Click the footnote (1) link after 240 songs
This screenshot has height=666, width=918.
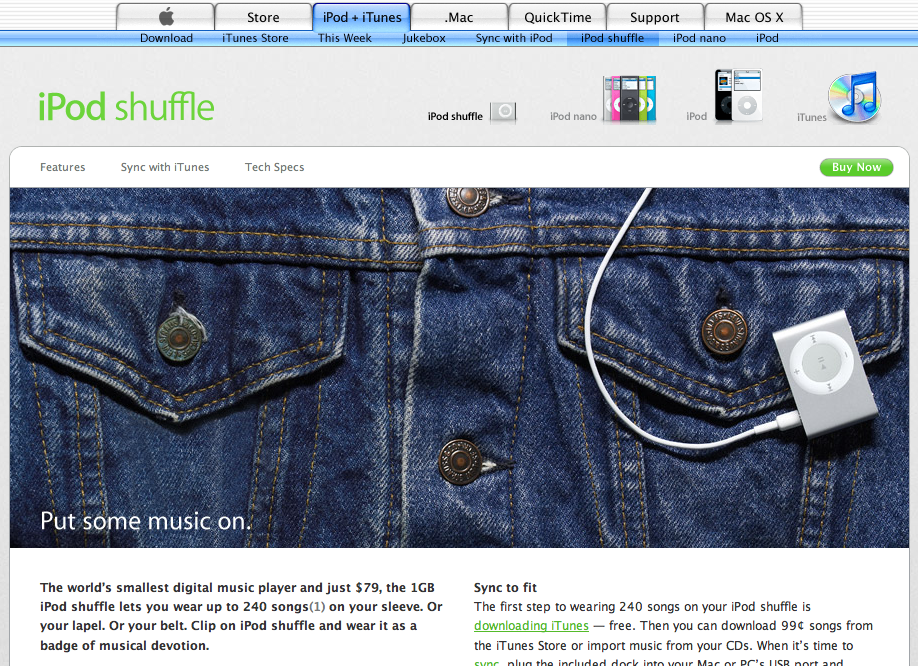(317, 606)
